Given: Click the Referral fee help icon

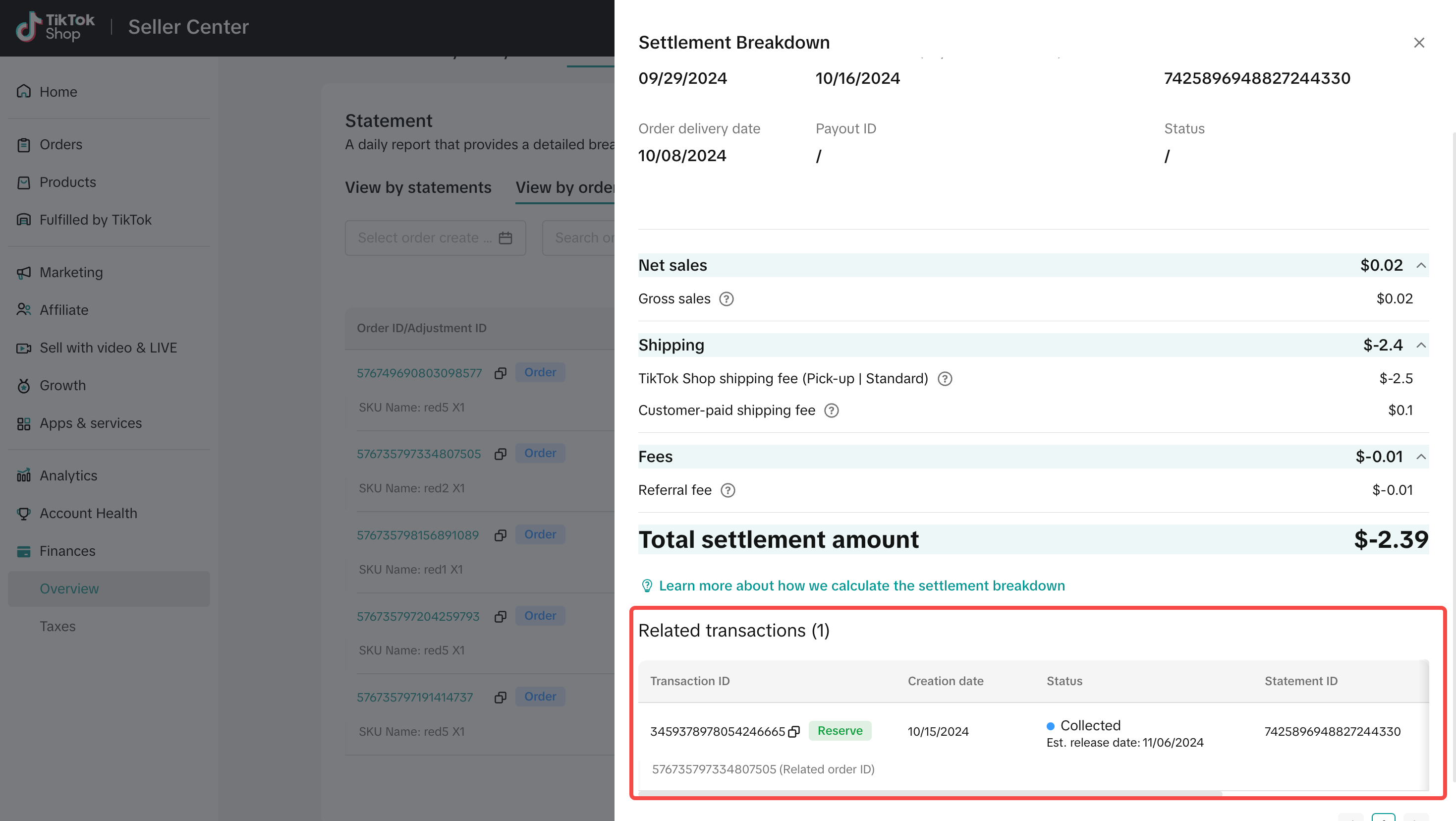Looking at the screenshot, I should [728, 490].
